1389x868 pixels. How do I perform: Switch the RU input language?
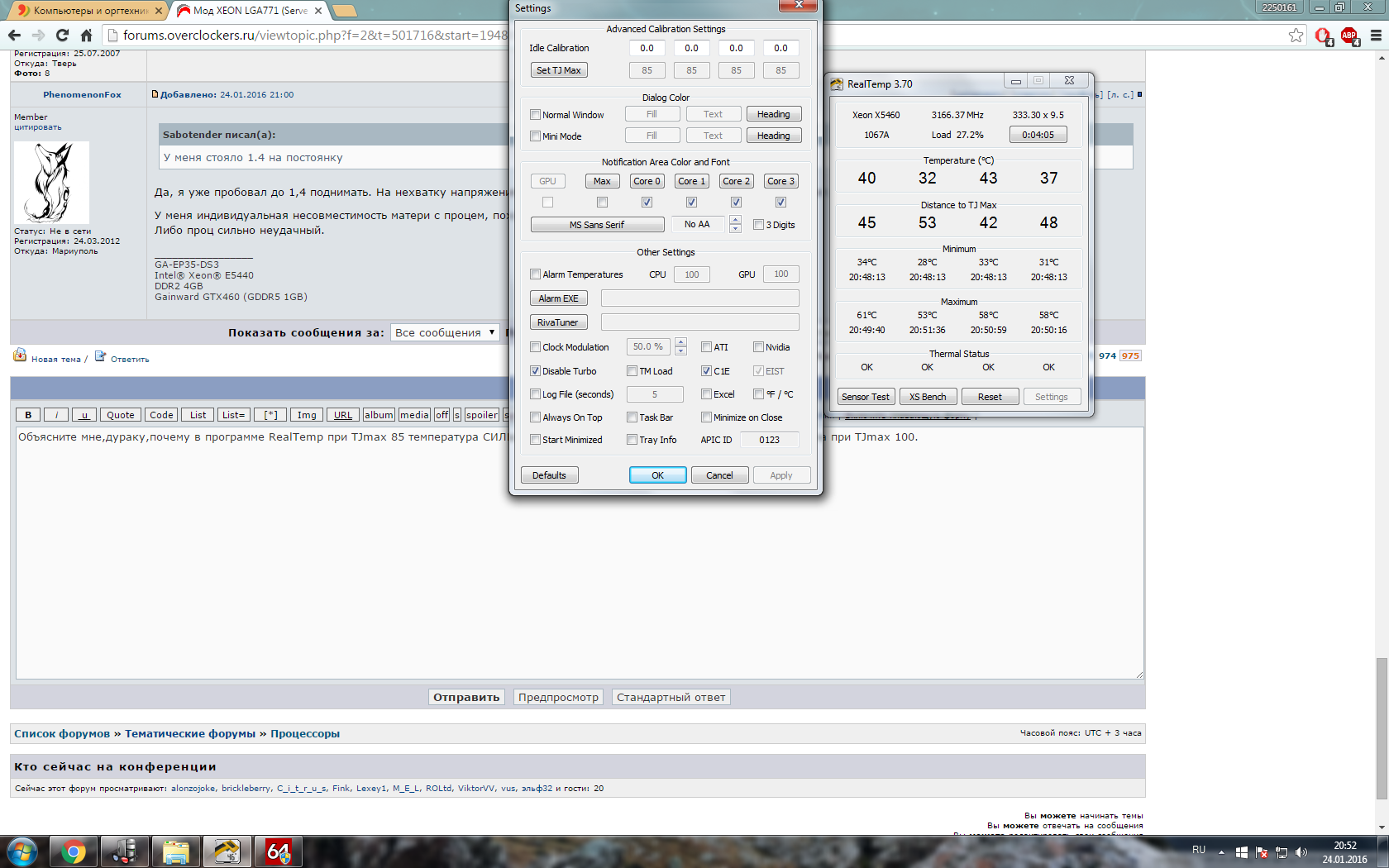click(1199, 850)
